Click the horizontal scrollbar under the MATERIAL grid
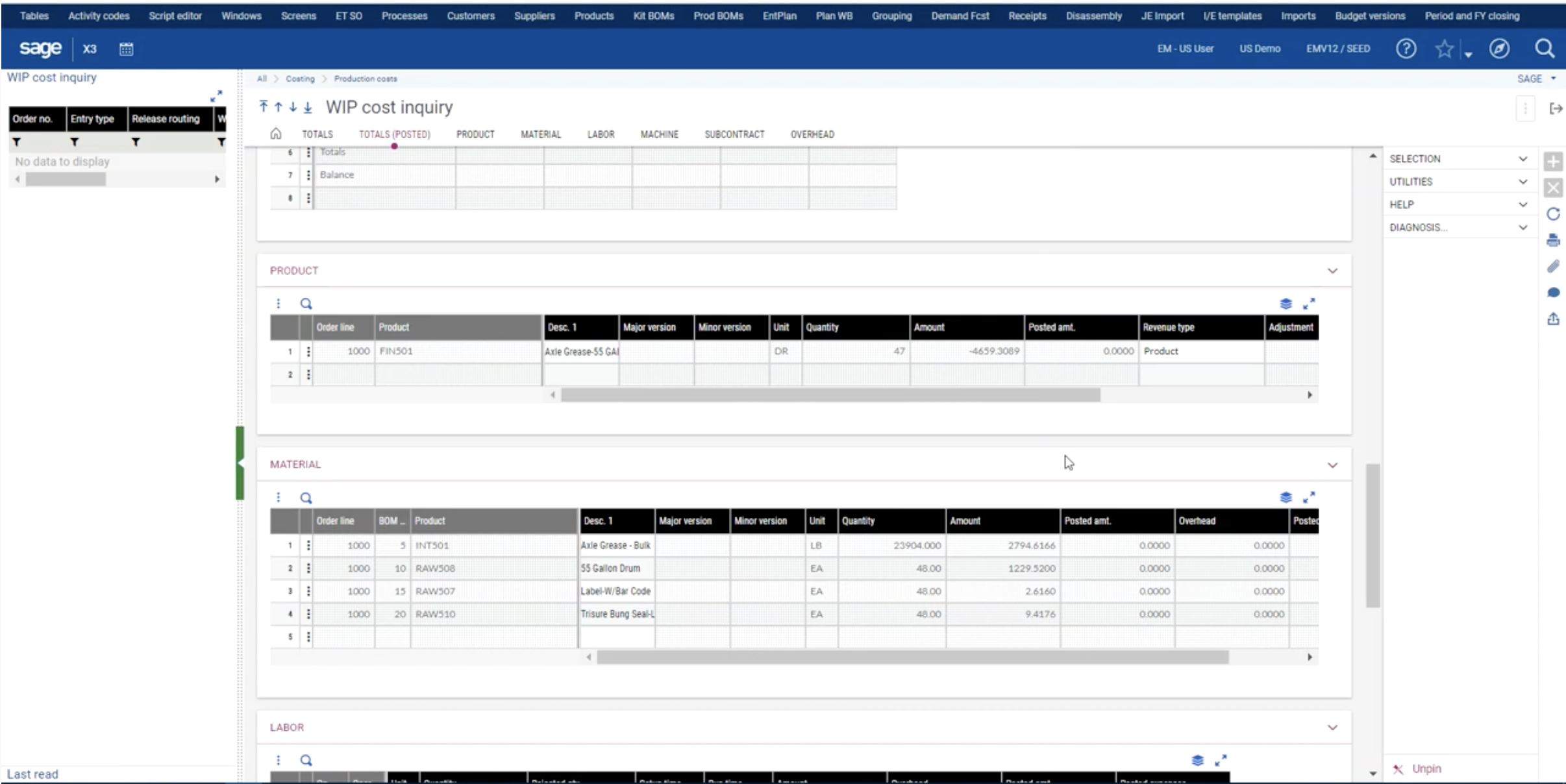 [x=909, y=657]
